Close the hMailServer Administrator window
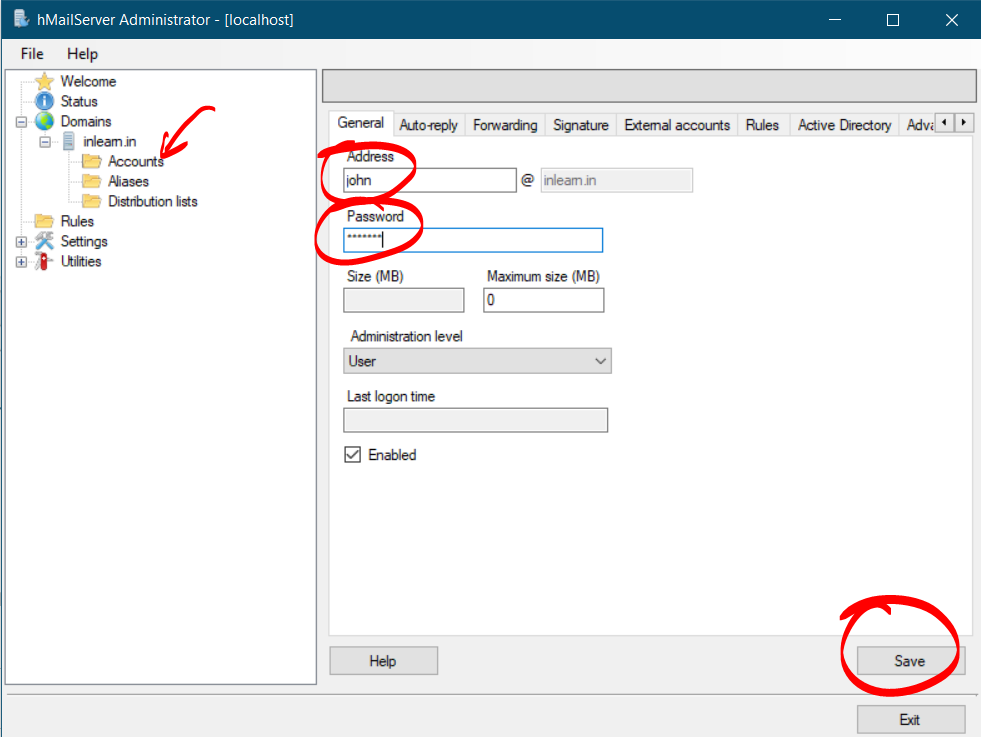The width and height of the screenshot is (981, 737). click(x=952, y=19)
